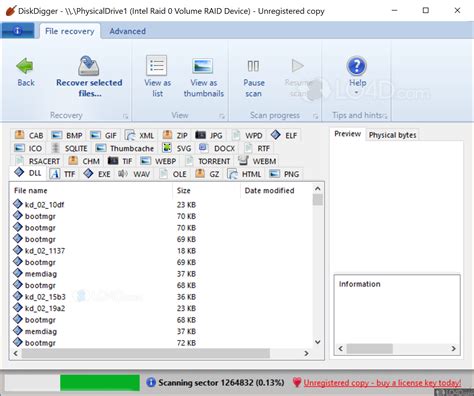Show the DOCX file type tab

[x=217, y=148]
